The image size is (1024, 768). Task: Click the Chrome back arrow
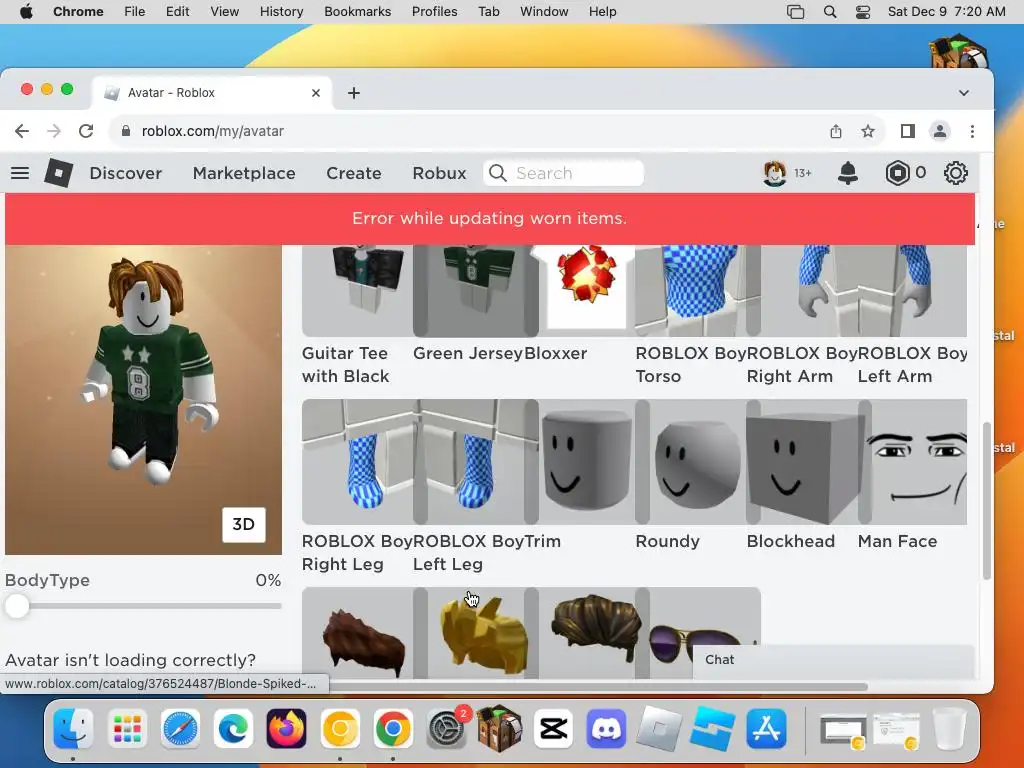[x=22, y=131]
